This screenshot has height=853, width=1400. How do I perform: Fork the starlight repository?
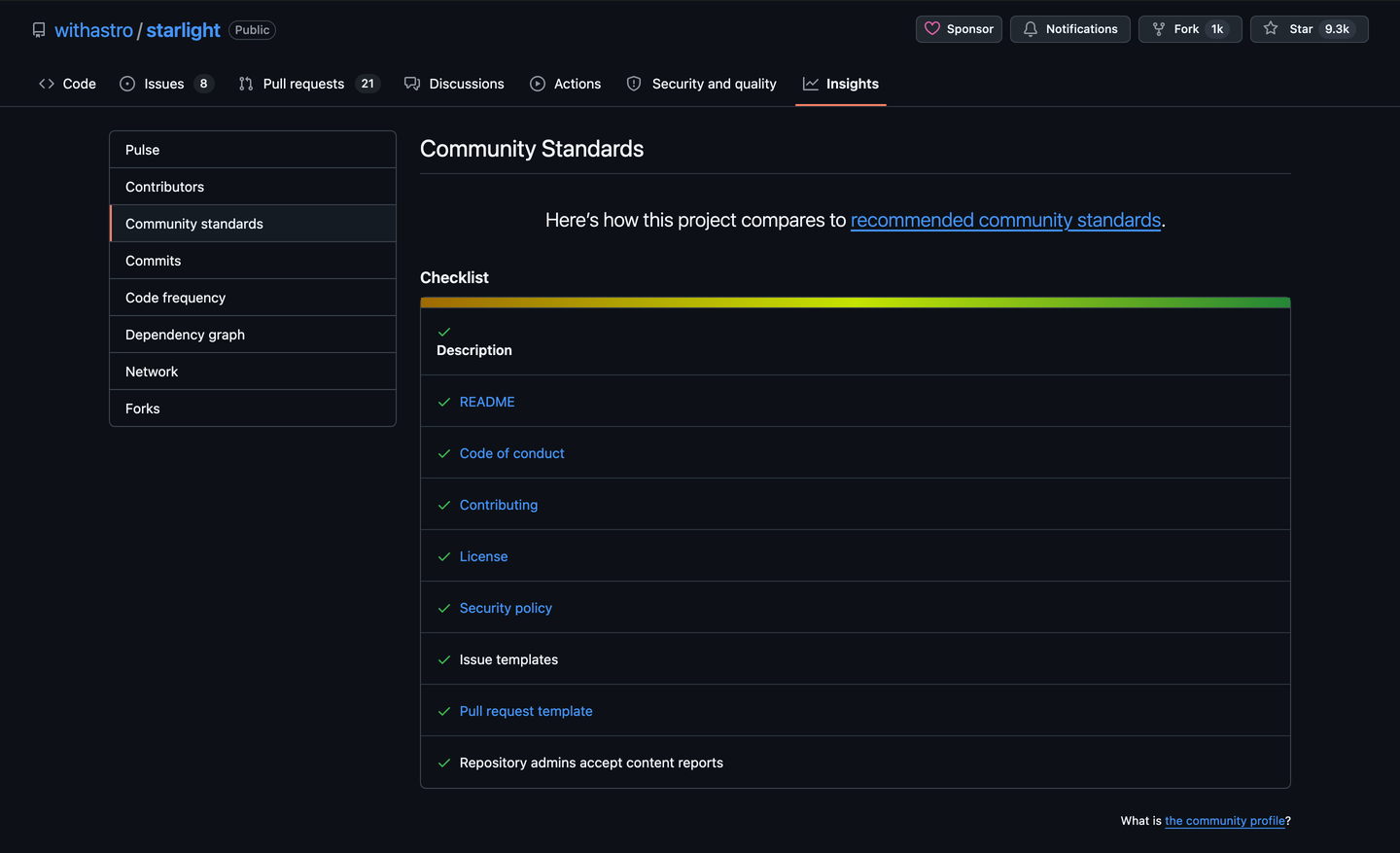[x=1190, y=29]
